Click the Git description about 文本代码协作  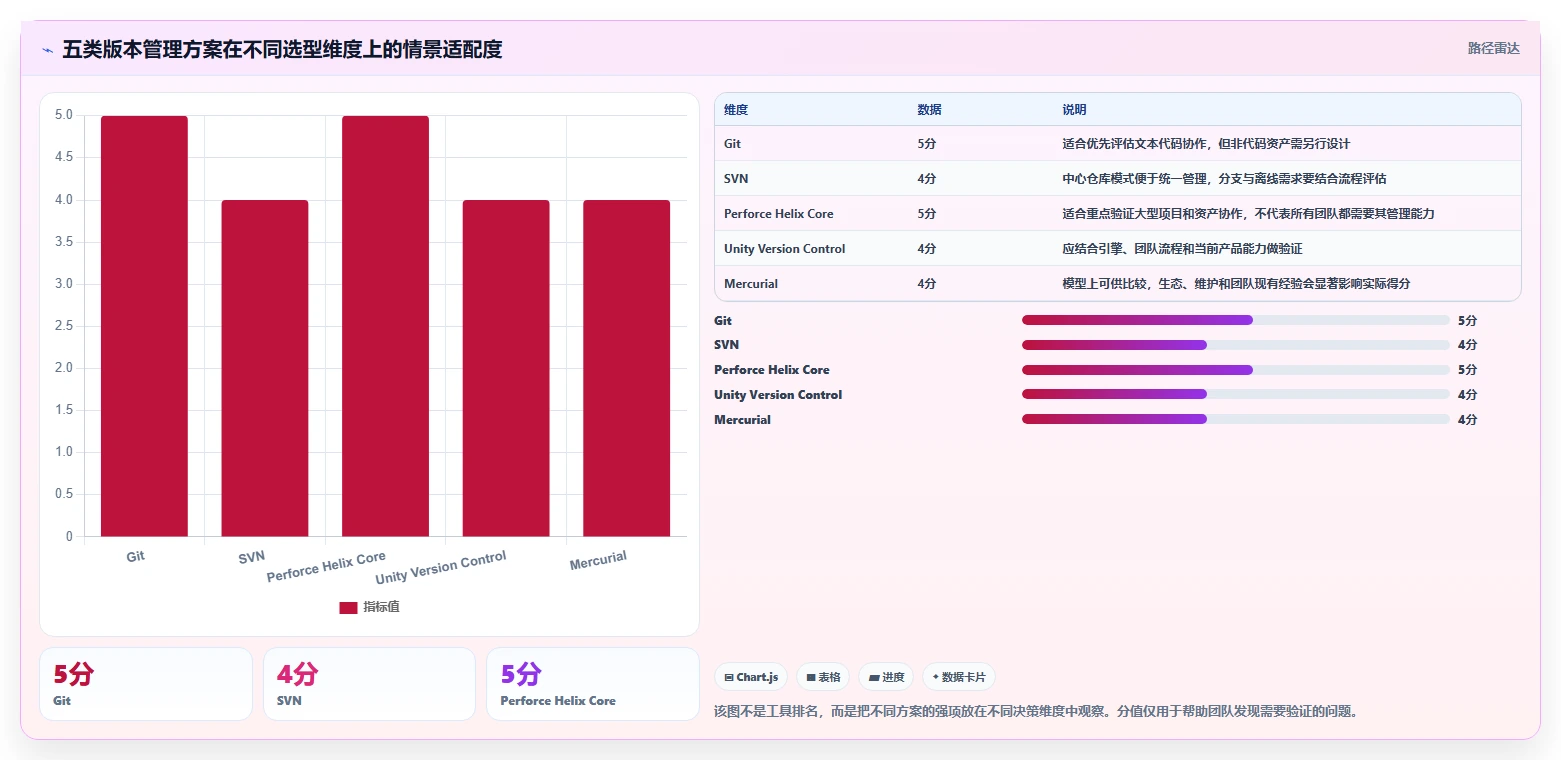[1206, 144]
